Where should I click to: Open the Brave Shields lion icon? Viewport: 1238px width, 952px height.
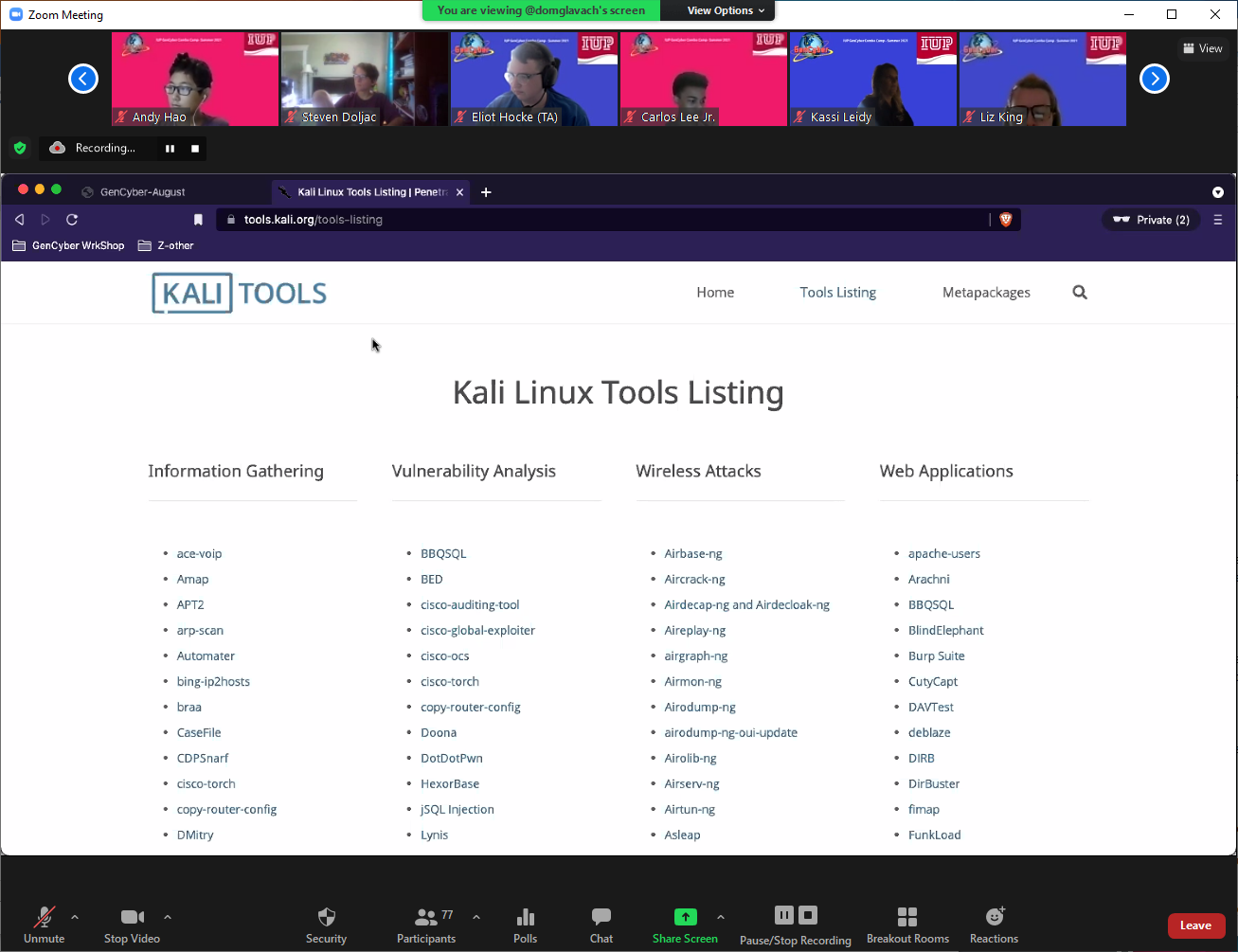pos(1006,220)
